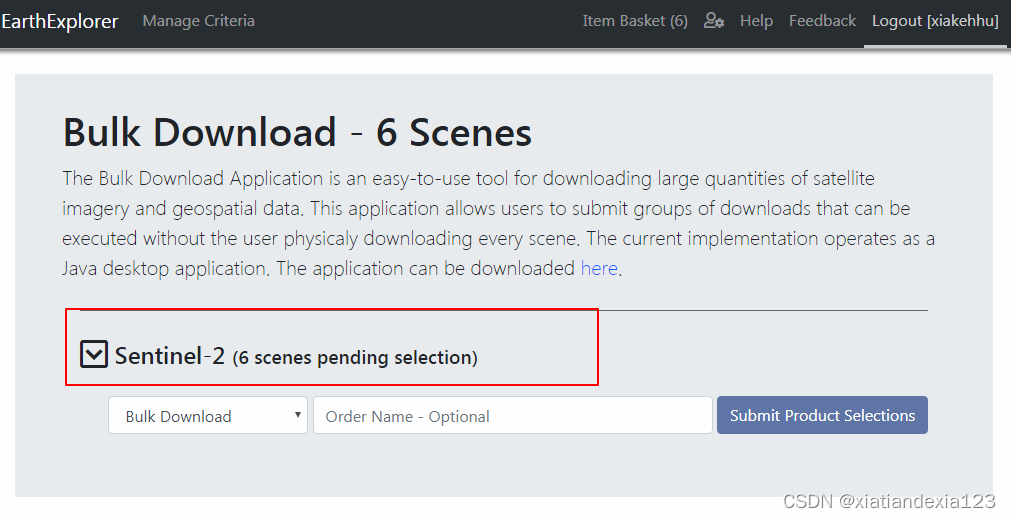The image size is (1011, 518).
Task: Open the user profile settings icon
Action: click(x=714, y=21)
